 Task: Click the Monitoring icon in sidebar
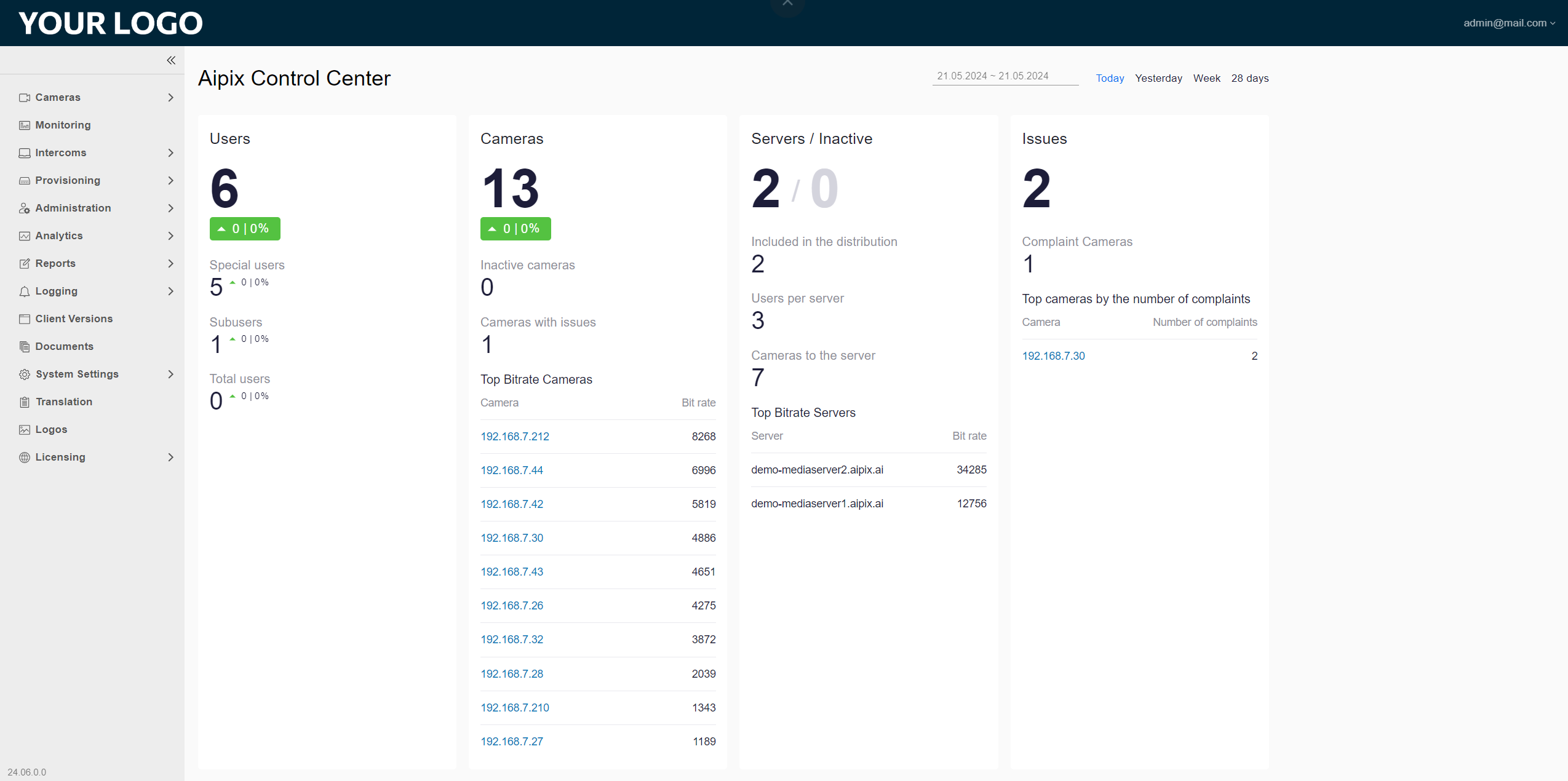pos(25,125)
